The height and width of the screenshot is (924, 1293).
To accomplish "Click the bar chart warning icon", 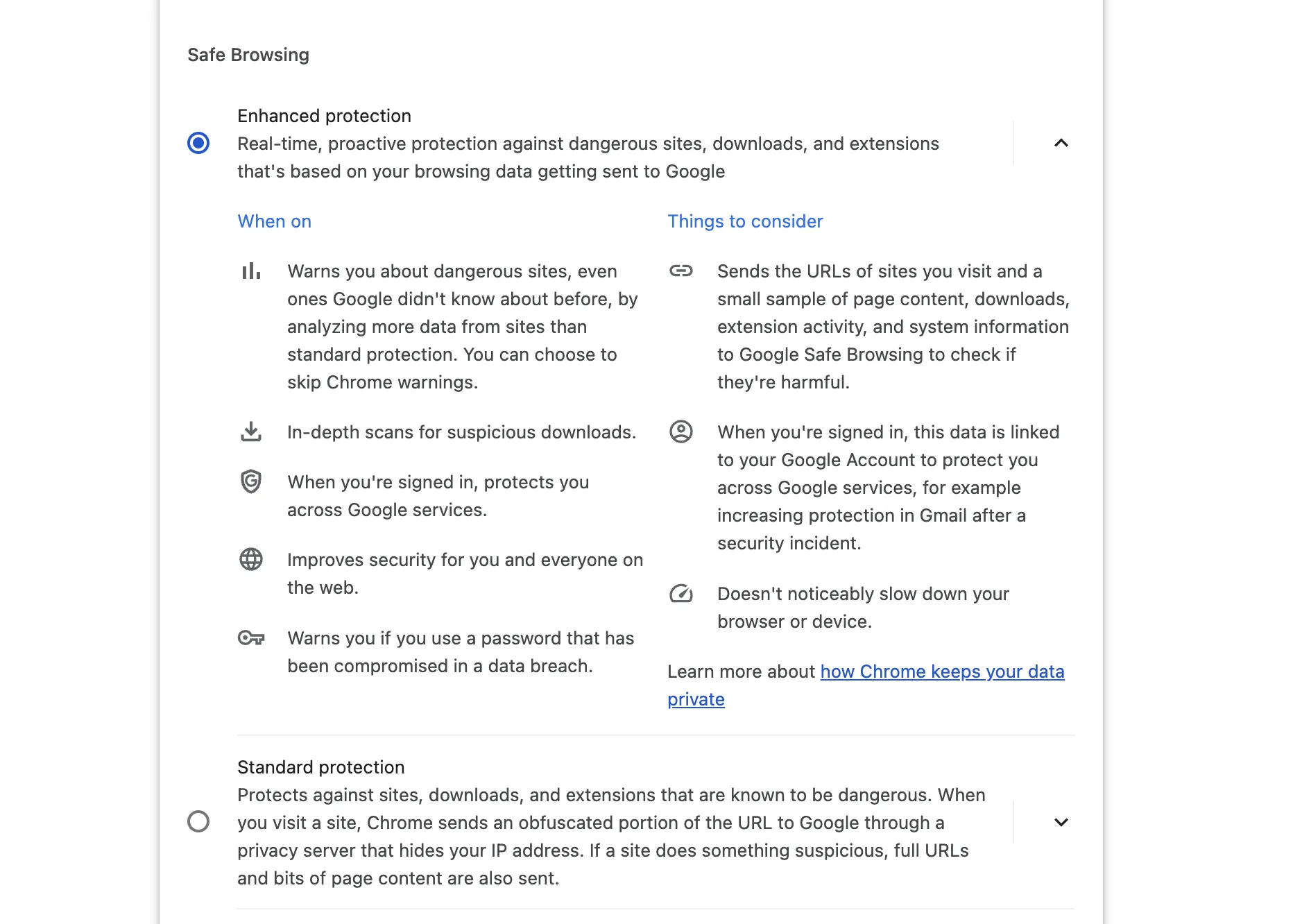I will pyautogui.click(x=251, y=271).
